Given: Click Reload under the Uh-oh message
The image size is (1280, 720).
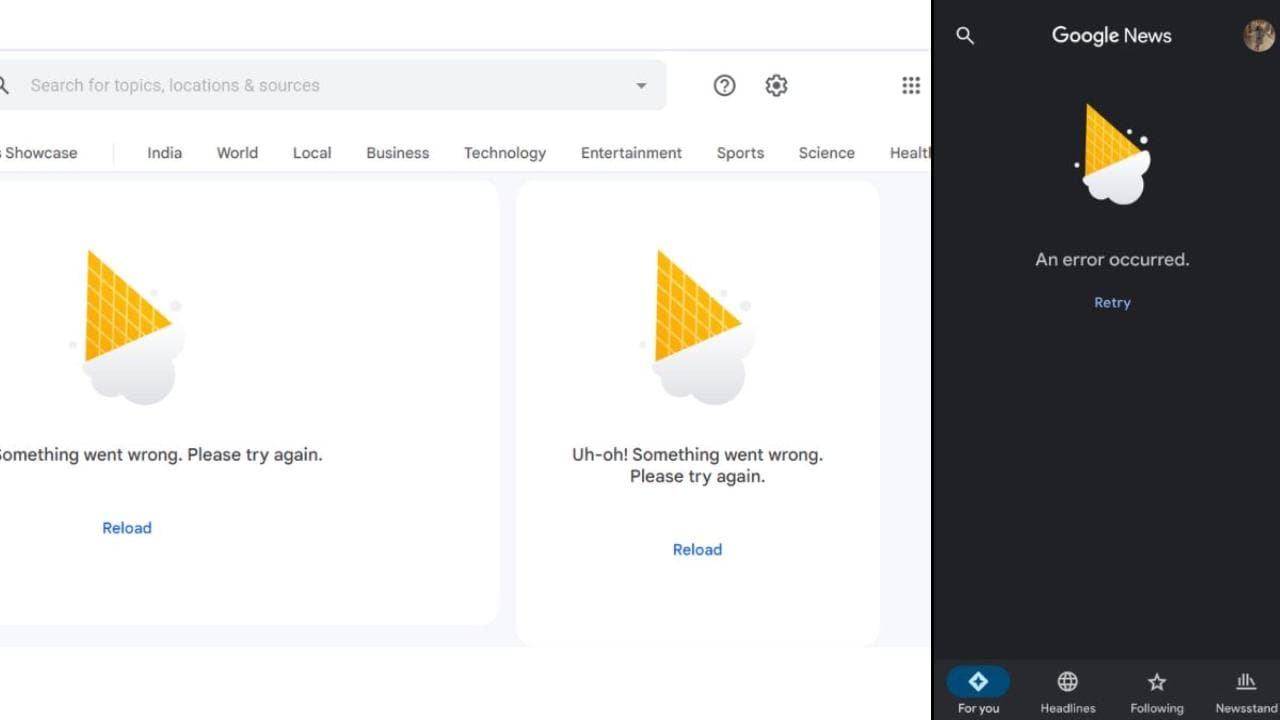Looking at the screenshot, I should [697, 550].
